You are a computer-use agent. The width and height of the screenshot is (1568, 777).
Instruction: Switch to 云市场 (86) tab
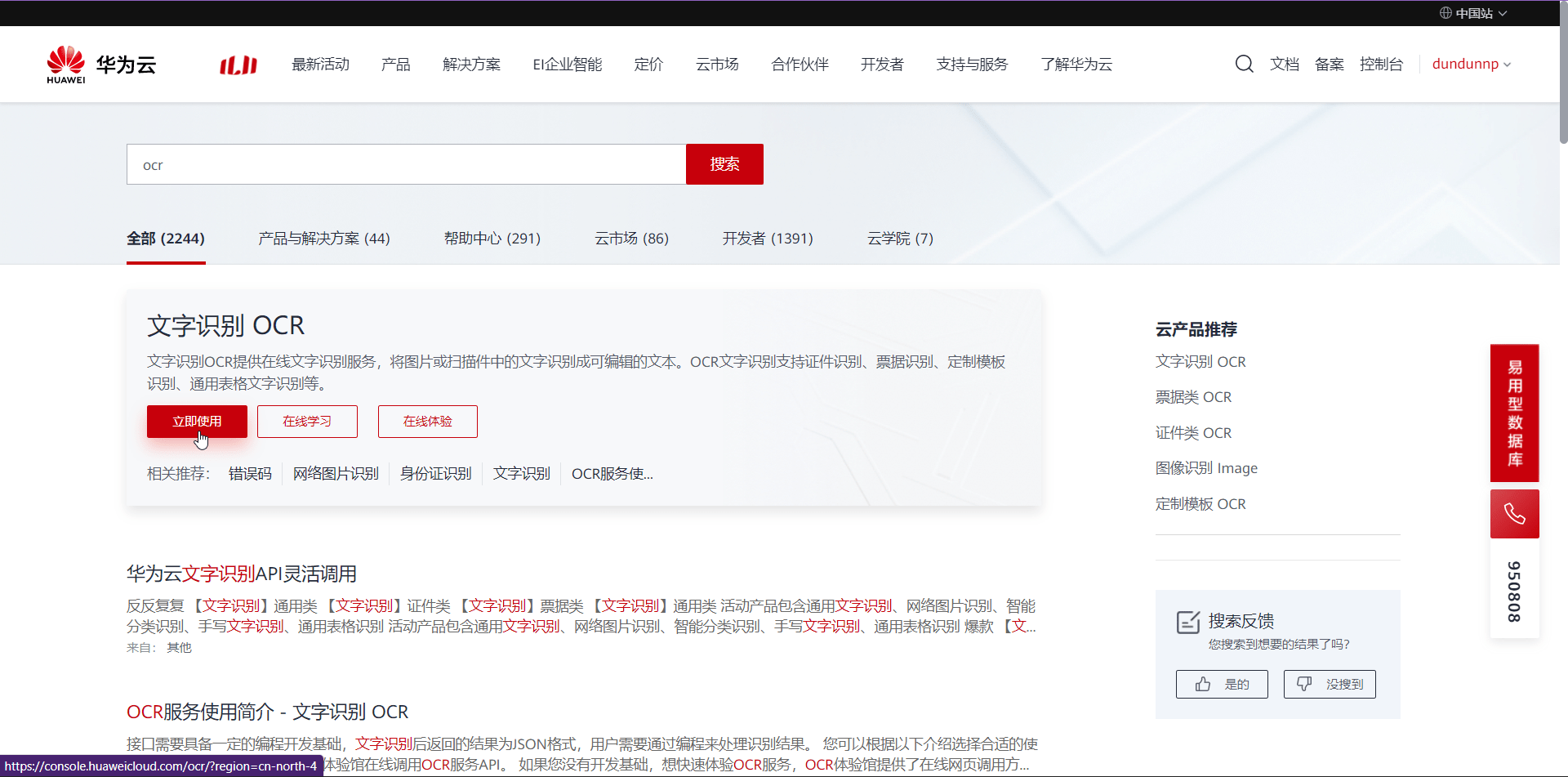(x=632, y=239)
